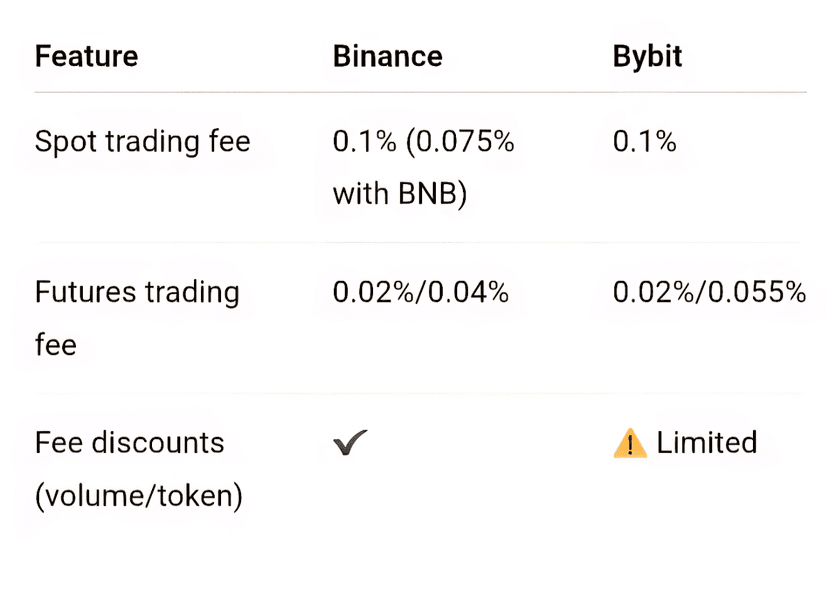Click the 'Fee discounts' label text

click(x=130, y=443)
